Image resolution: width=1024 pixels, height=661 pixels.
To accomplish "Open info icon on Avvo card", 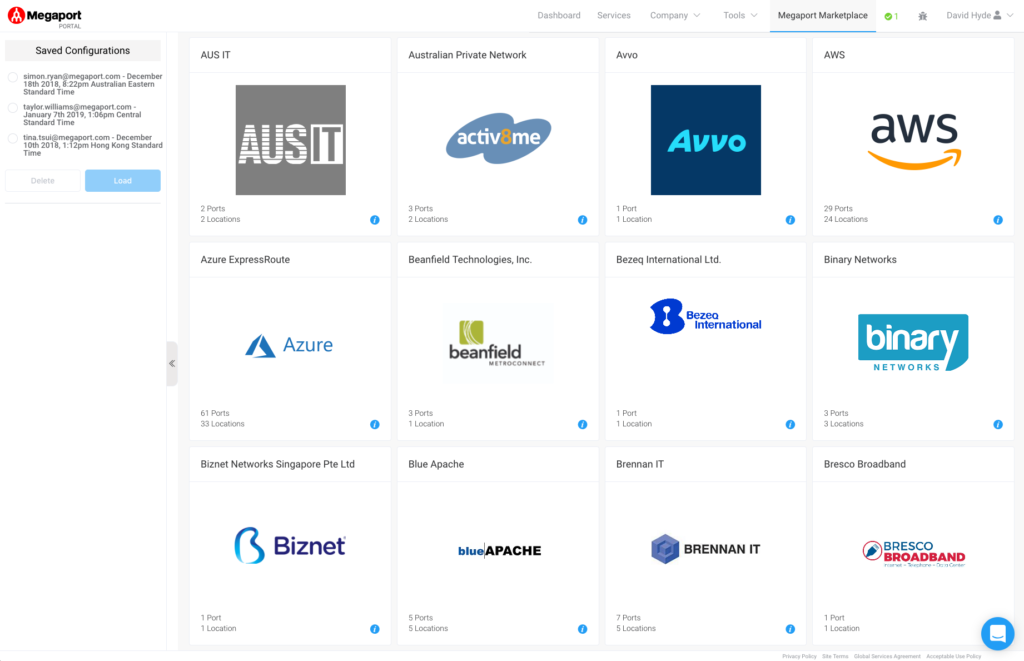I will coord(790,220).
